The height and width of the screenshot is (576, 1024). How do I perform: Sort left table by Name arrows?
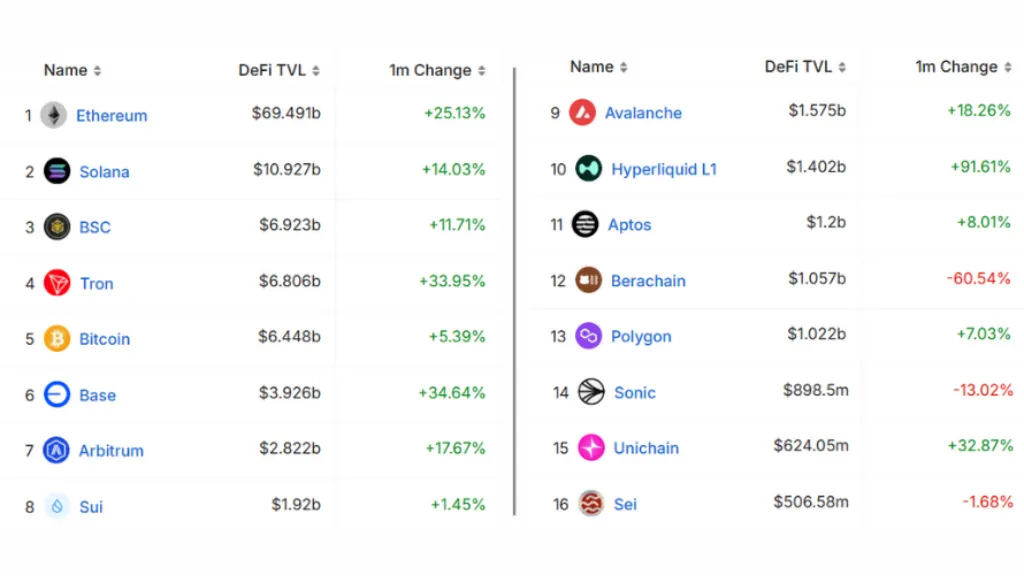[x=97, y=71]
